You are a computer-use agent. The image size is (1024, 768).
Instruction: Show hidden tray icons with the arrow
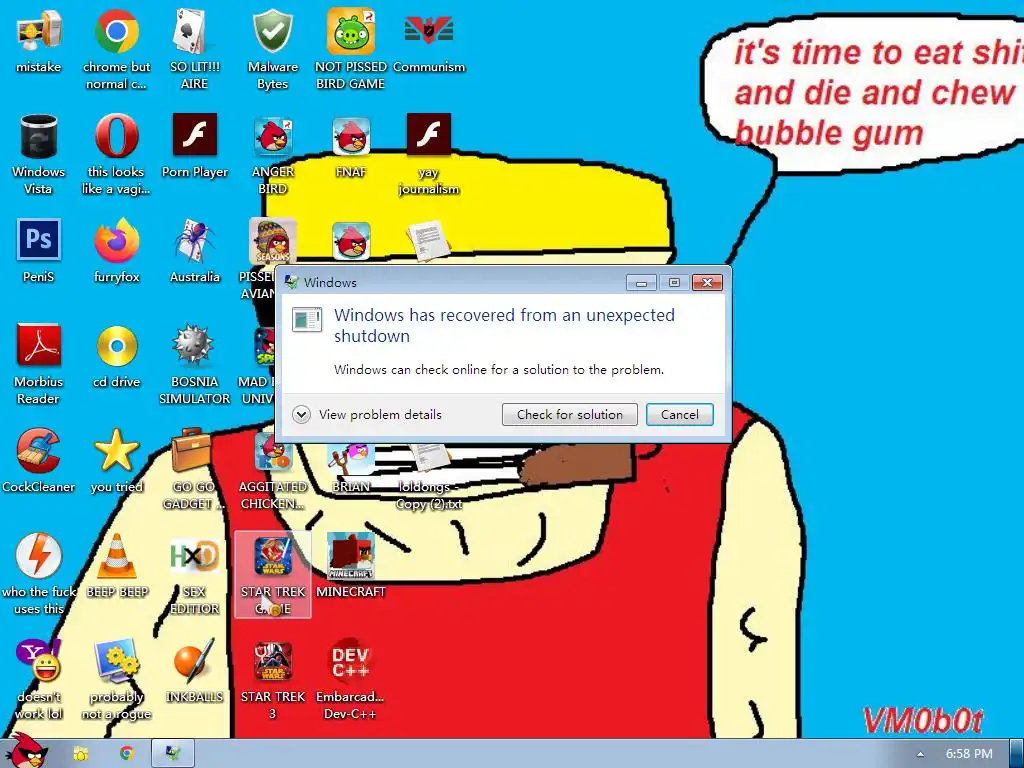(921, 754)
